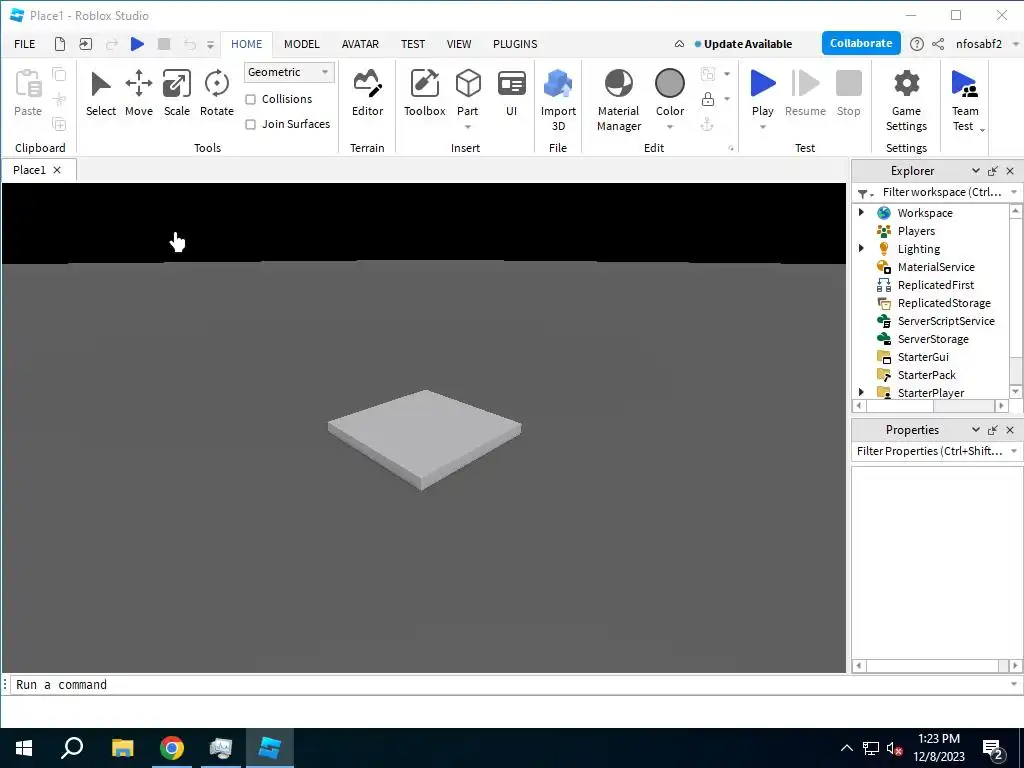Expand the StarterPlayer tree node
Image resolution: width=1024 pixels, height=768 pixels.
[x=861, y=392]
